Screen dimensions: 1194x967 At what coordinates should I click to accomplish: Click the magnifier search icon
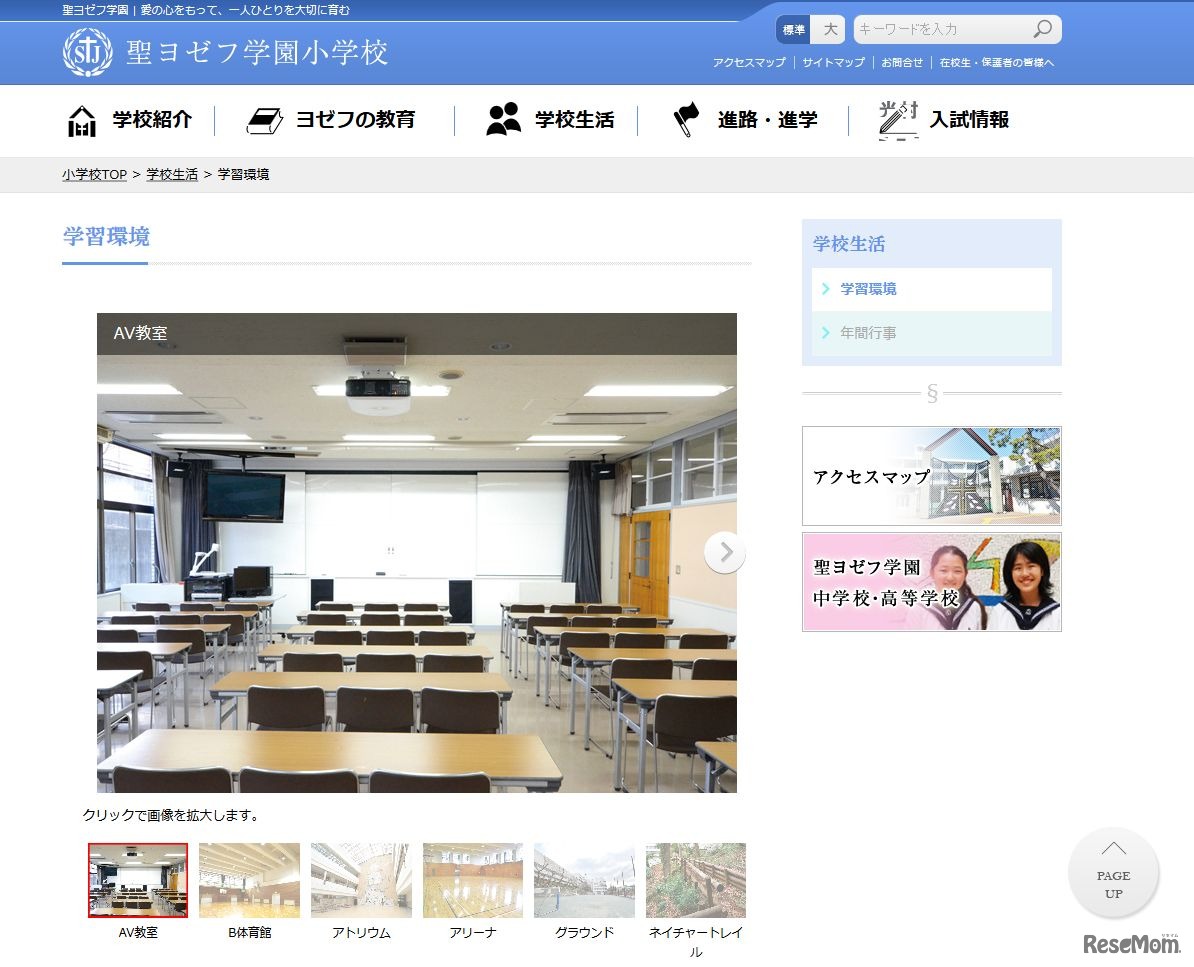click(1042, 29)
